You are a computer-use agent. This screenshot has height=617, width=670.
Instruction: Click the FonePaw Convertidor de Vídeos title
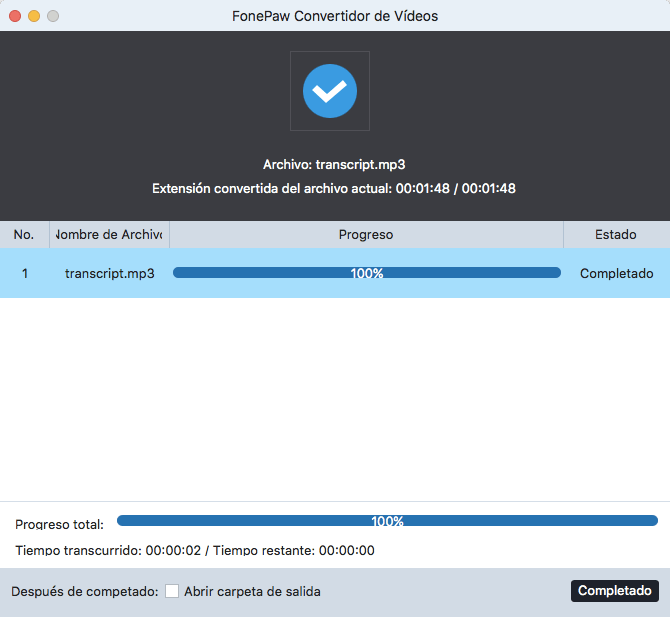coord(335,16)
